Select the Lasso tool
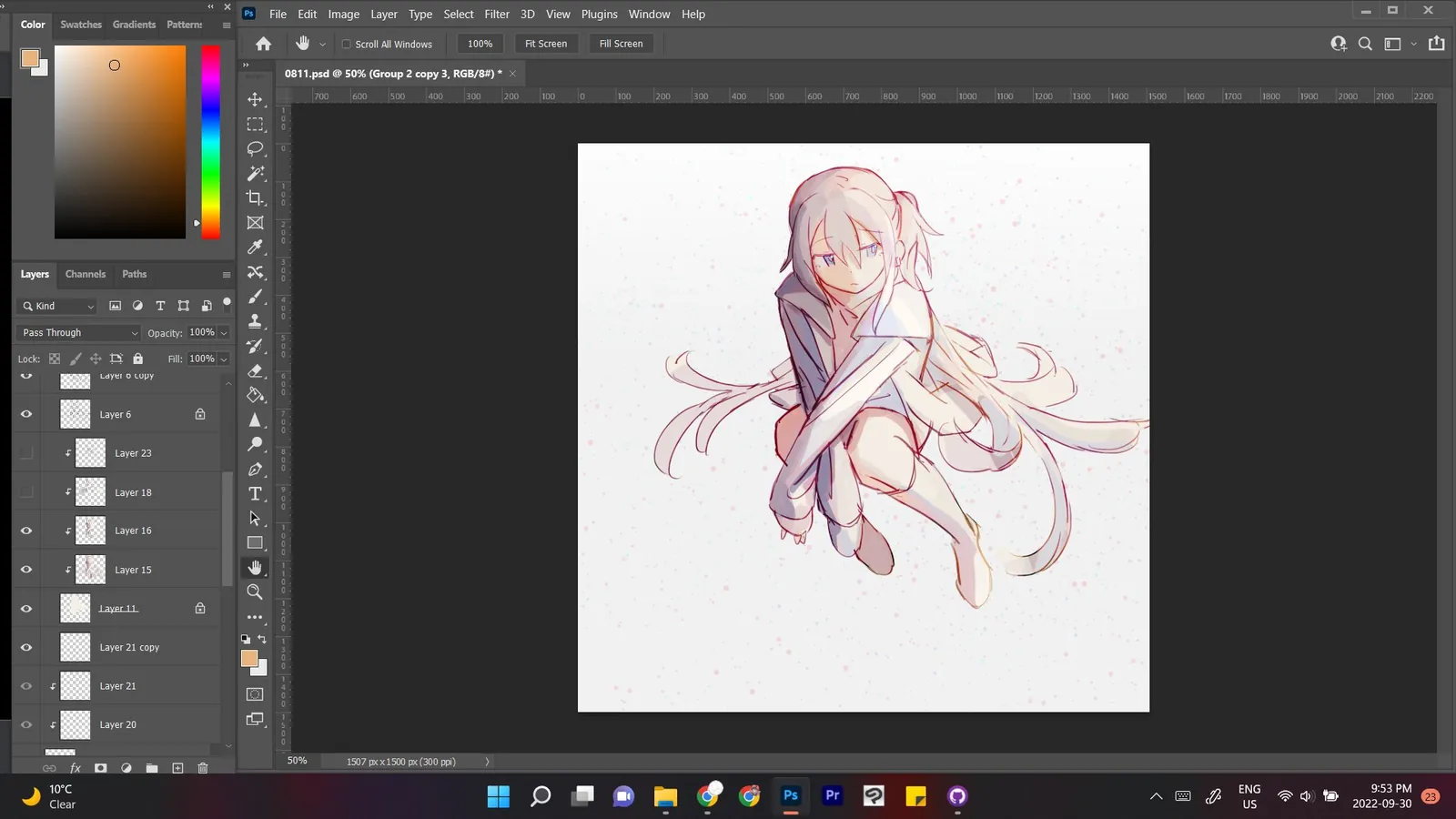1456x819 pixels. [x=255, y=148]
